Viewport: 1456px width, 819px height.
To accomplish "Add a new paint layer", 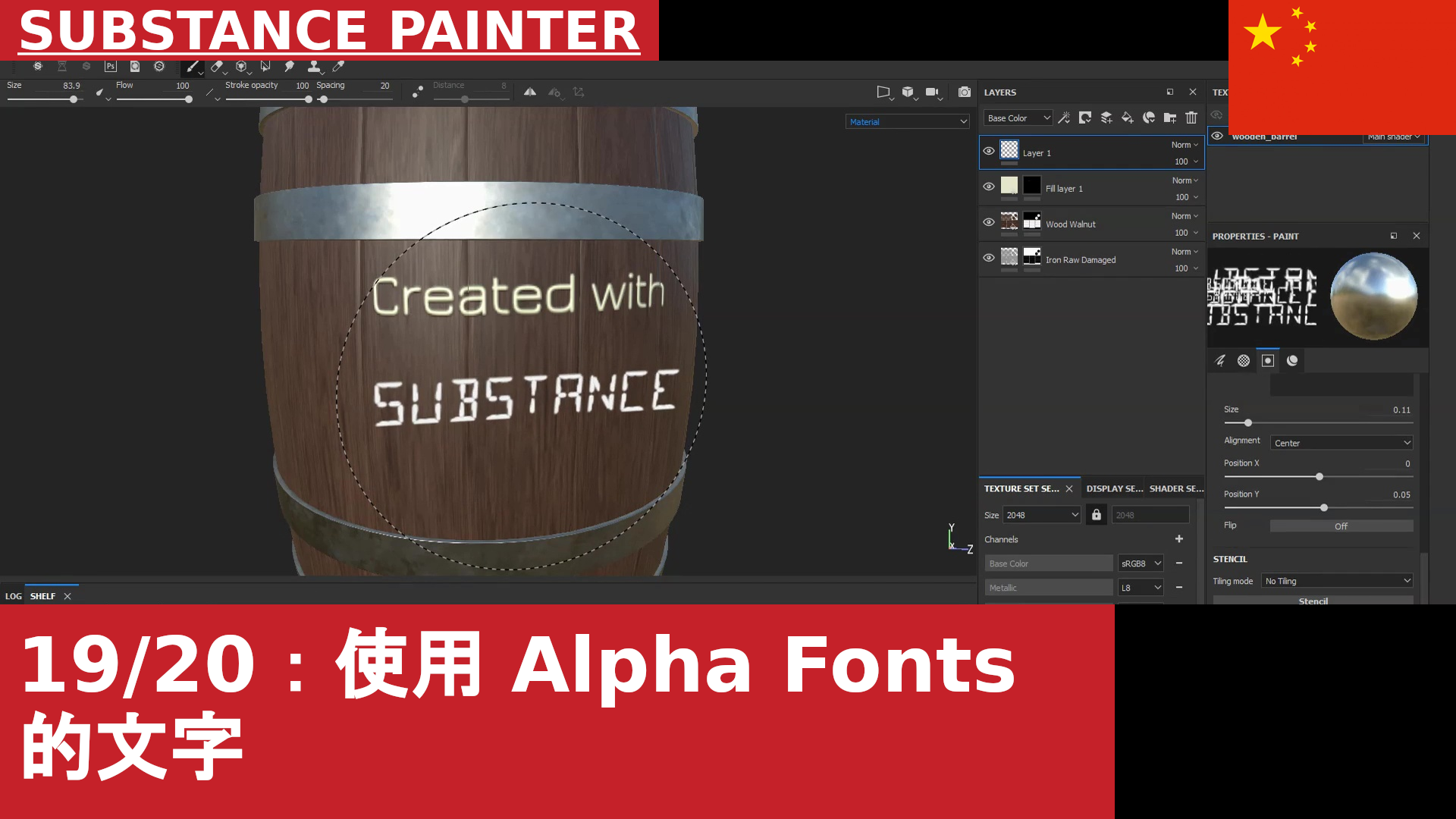I will pyautogui.click(x=1106, y=118).
